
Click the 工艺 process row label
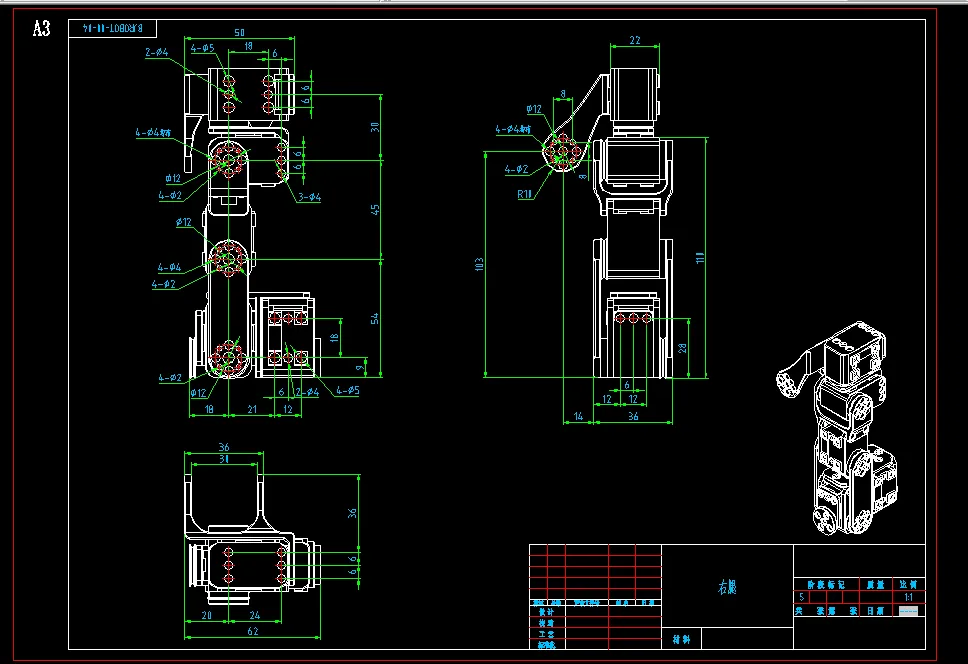546,634
